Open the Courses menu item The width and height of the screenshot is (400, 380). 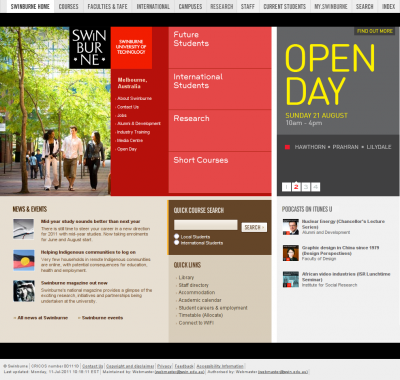[68, 6]
